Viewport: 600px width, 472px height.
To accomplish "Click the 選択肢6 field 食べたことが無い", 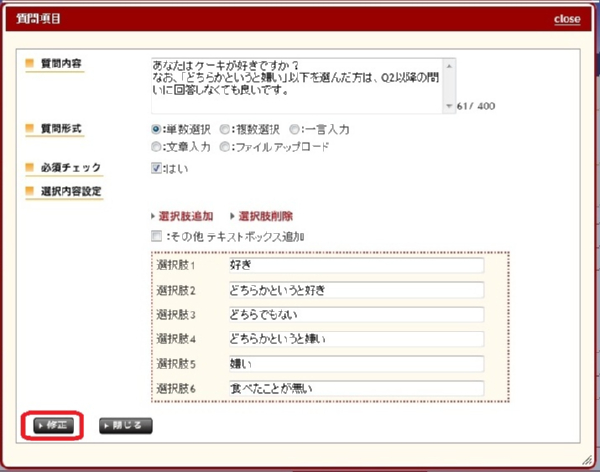I will click(x=354, y=388).
